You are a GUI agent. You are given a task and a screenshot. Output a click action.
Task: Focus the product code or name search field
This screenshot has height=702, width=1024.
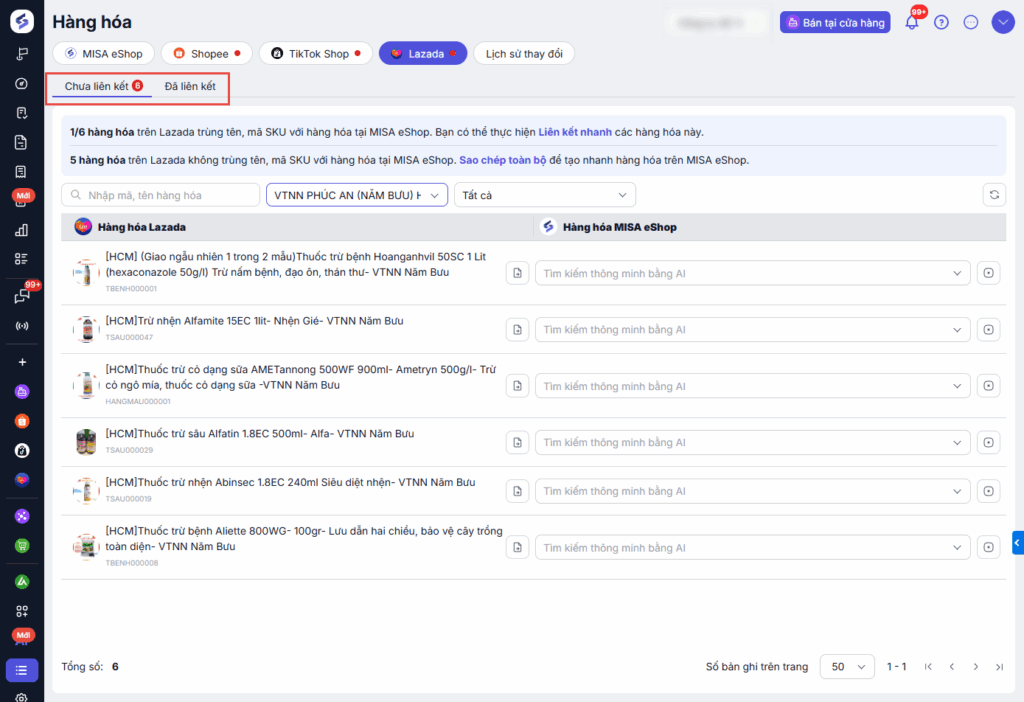tap(161, 195)
